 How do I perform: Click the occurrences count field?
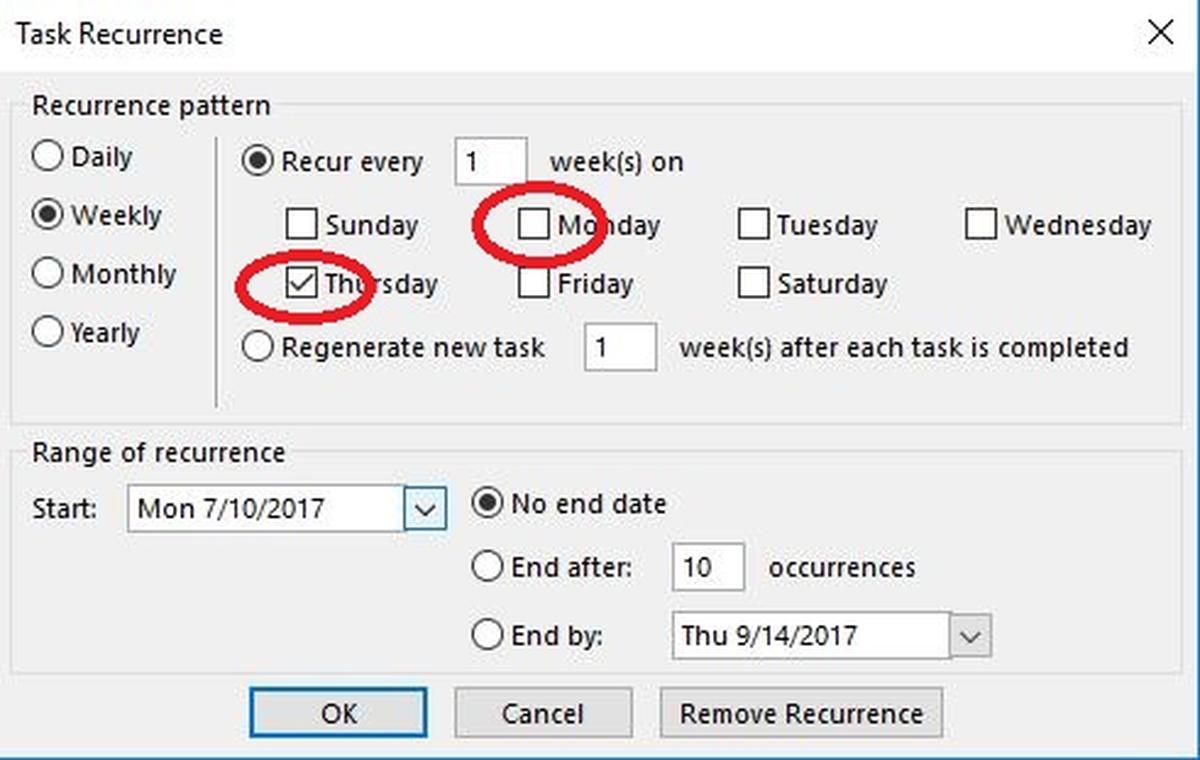click(708, 568)
